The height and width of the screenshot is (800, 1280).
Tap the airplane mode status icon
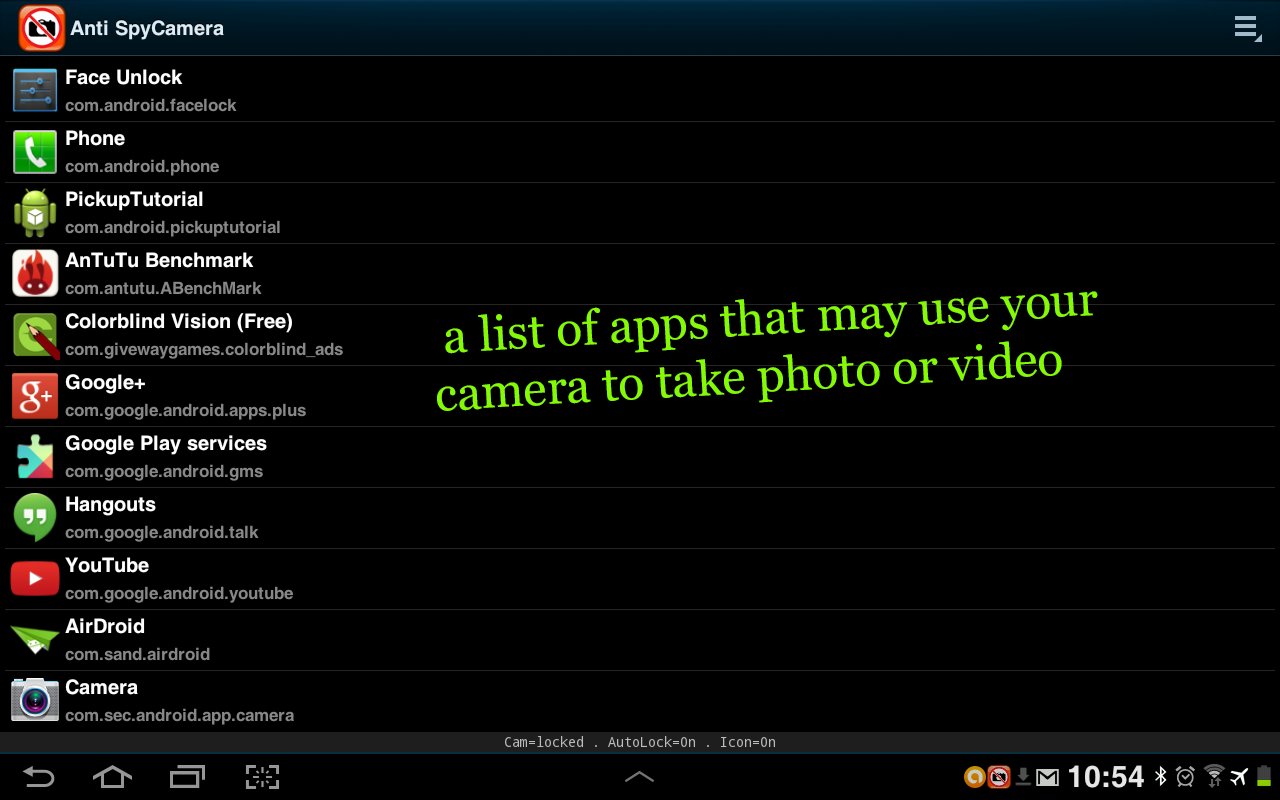point(1240,777)
